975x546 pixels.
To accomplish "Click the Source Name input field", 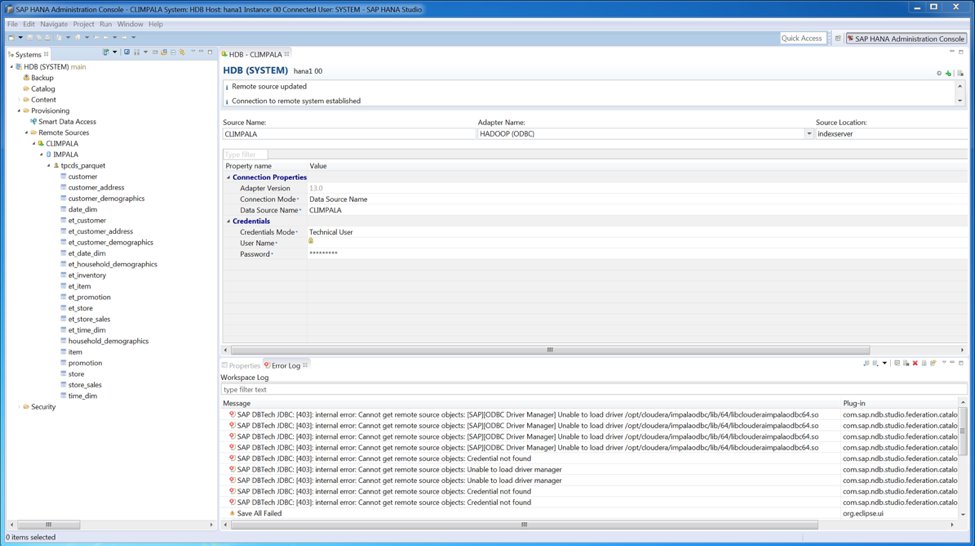I will pyautogui.click(x=349, y=134).
